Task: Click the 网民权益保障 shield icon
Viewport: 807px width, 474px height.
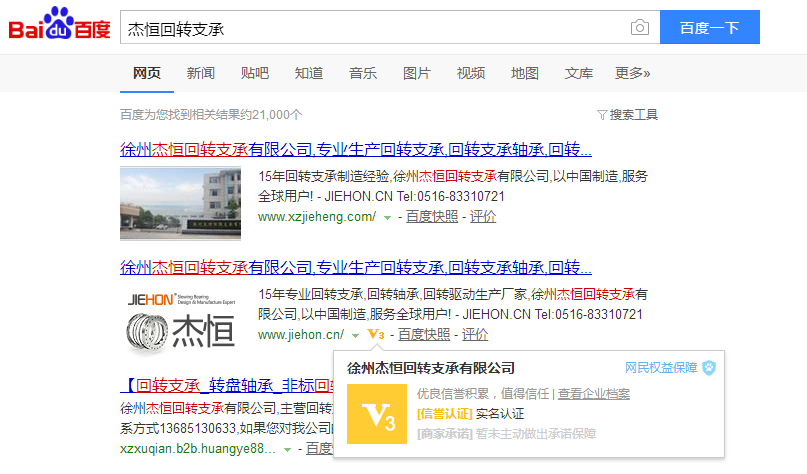Action: (x=709, y=367)
